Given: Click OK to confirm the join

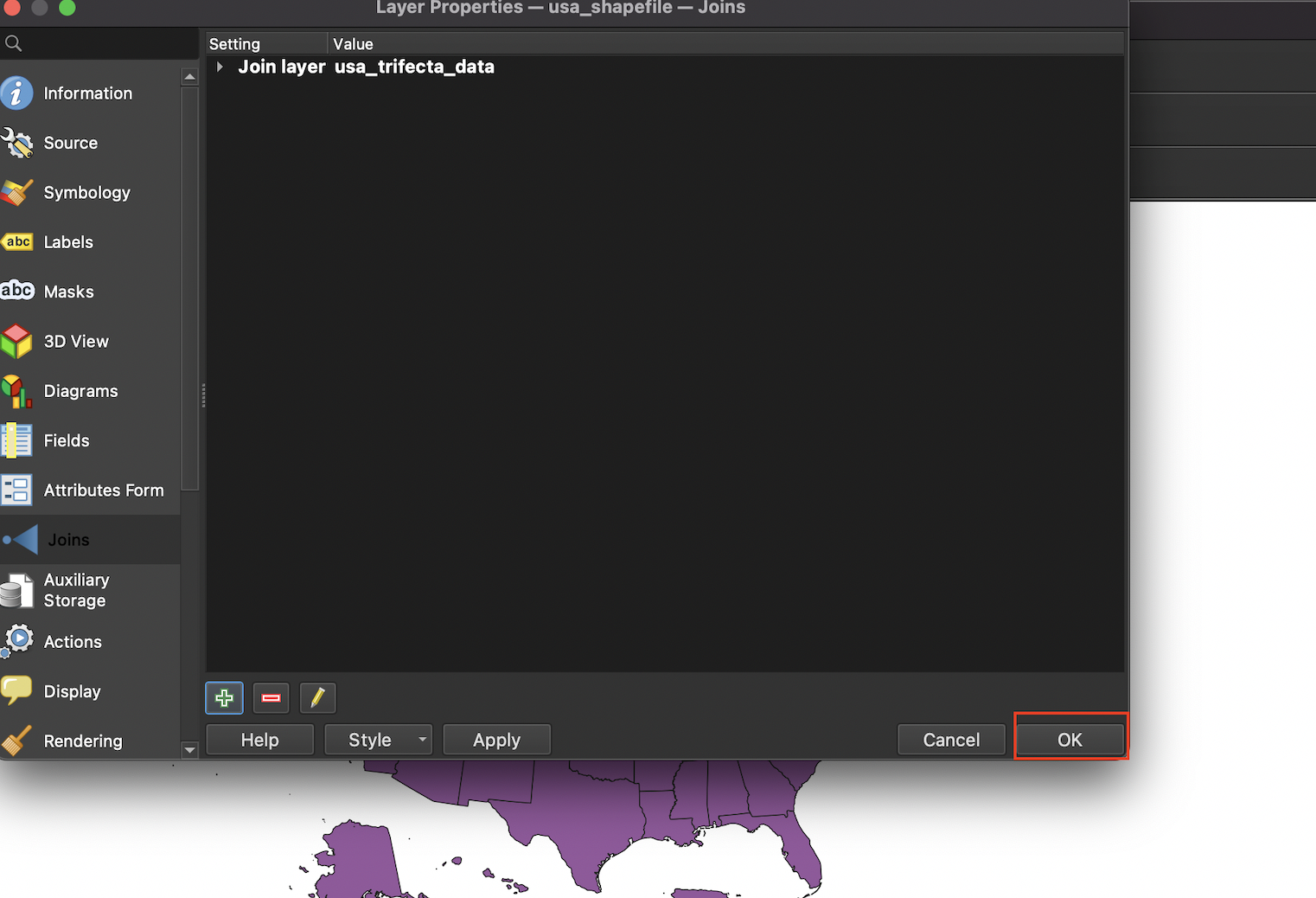Looking at the screenshot, I should [1070, 740].
